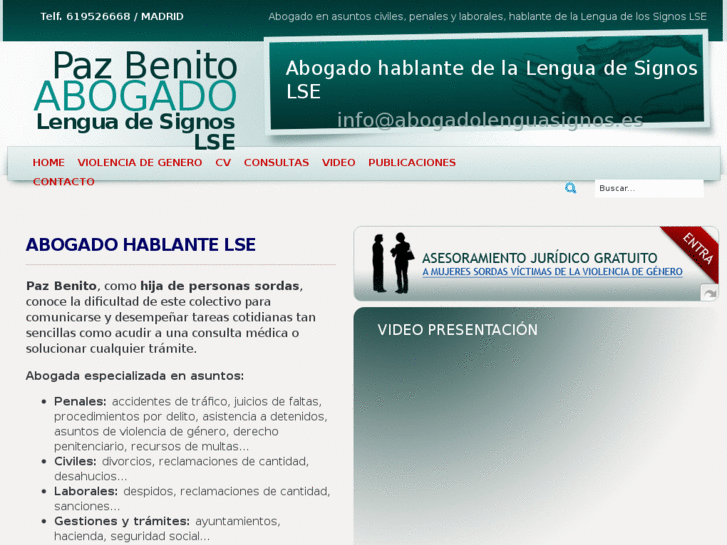Viewport: 727px width, 545px height.
Task: Click the ASESORAMIENTO JURÍDICO GRATUITO heading
Action: click(539, 257)
